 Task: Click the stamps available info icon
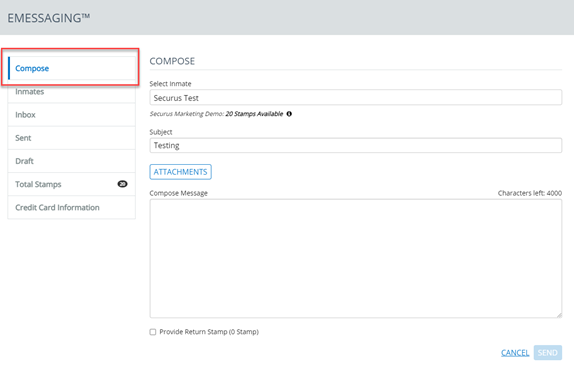tap(289, 114)
